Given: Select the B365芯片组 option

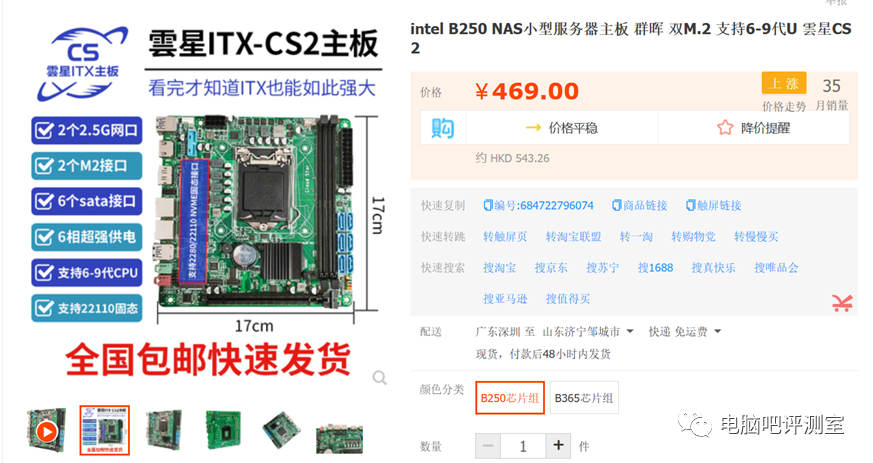Looking at the screenshot, I should [x=584, y=398].
